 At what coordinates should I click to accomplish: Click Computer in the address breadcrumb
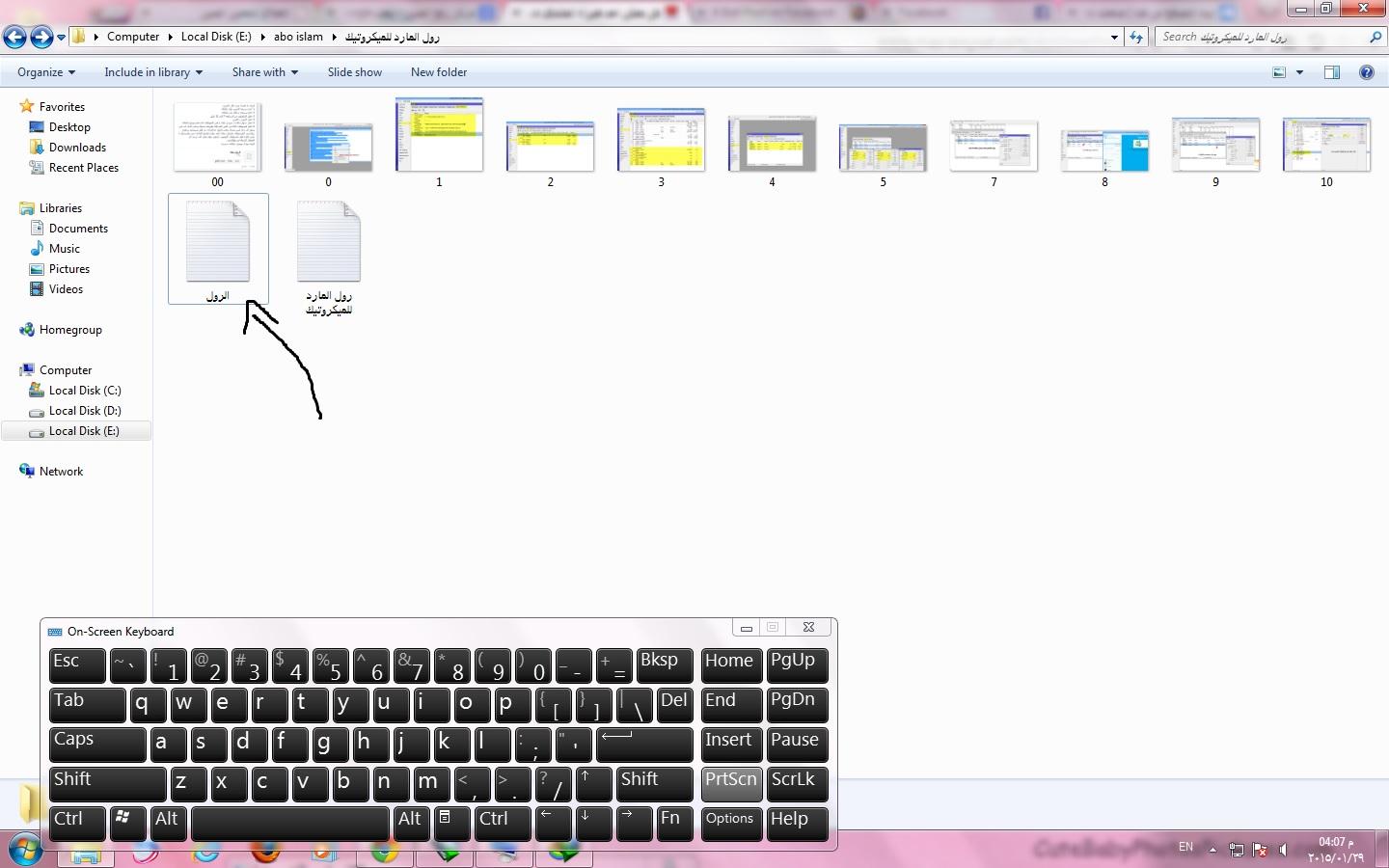(133, 37)
